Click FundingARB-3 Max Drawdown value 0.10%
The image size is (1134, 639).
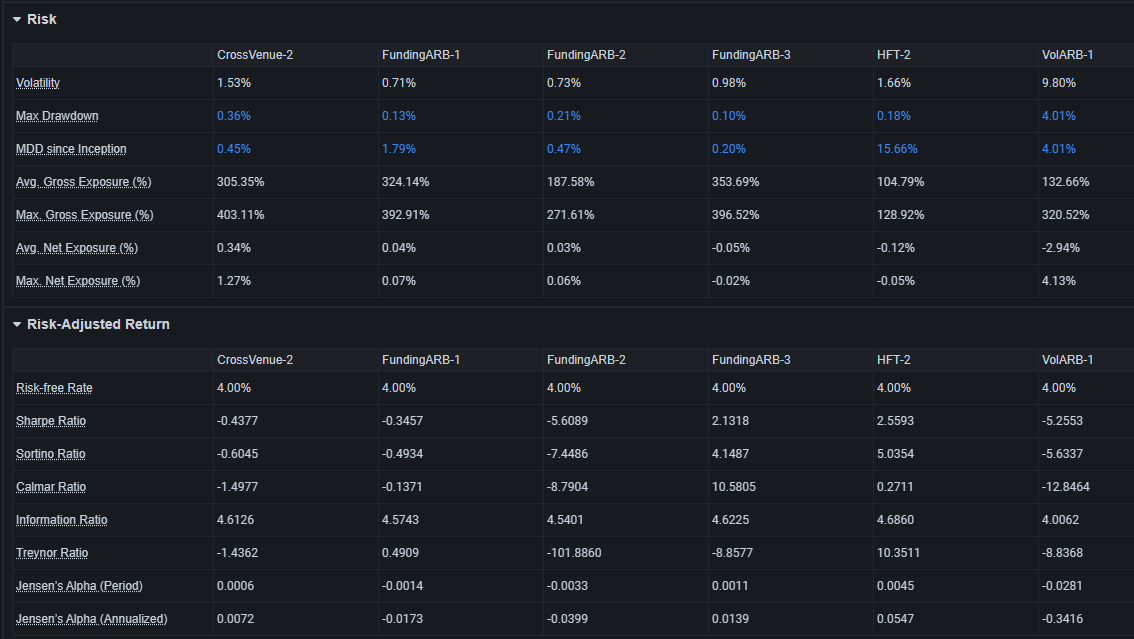click(x=728, y=116)
